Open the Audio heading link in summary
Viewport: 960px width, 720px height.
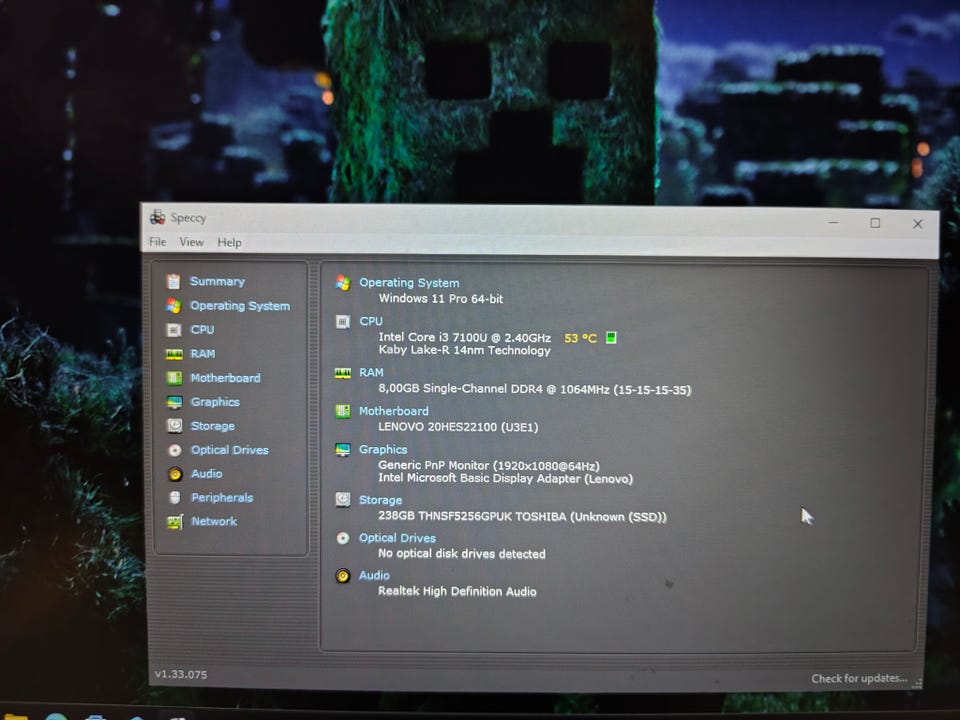(x=374, y=576)
